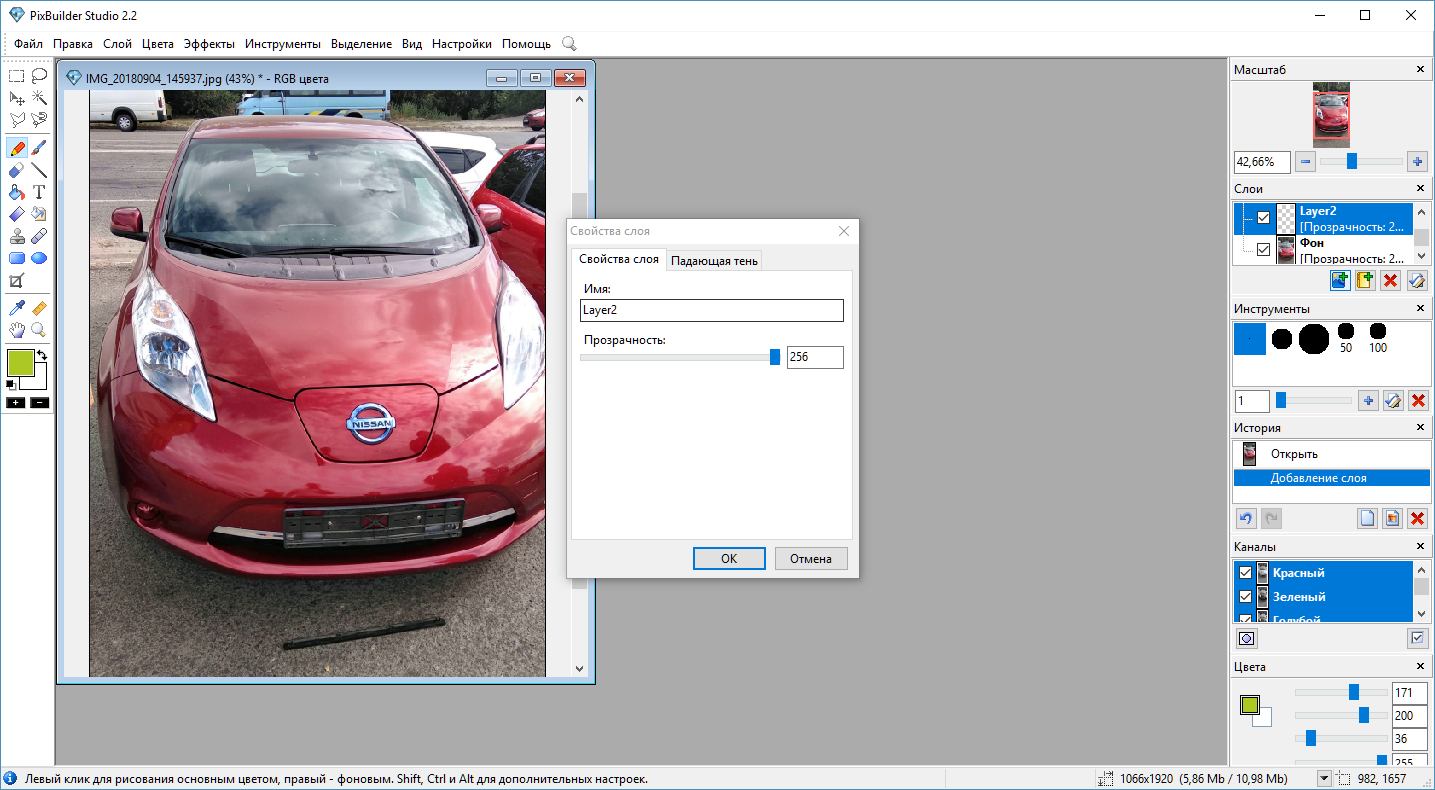The width and height of the screenshot is (1435, 790).
Task: Open the Эффекты menu
Action: click(209, 44)
